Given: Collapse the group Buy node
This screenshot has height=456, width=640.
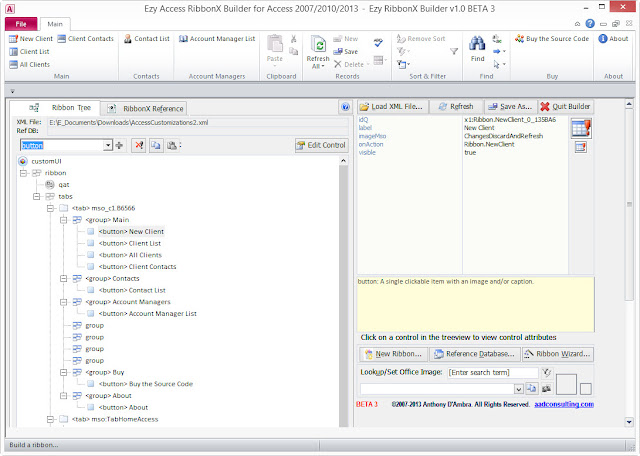Looking at the screenshot, I should pos(64,373).
